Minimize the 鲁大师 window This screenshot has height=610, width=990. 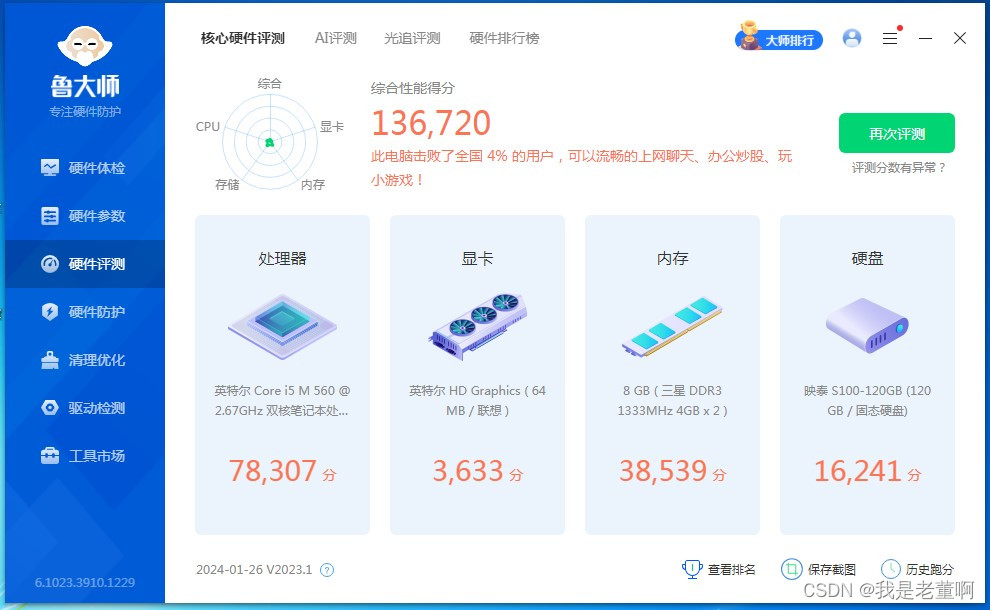926,39
